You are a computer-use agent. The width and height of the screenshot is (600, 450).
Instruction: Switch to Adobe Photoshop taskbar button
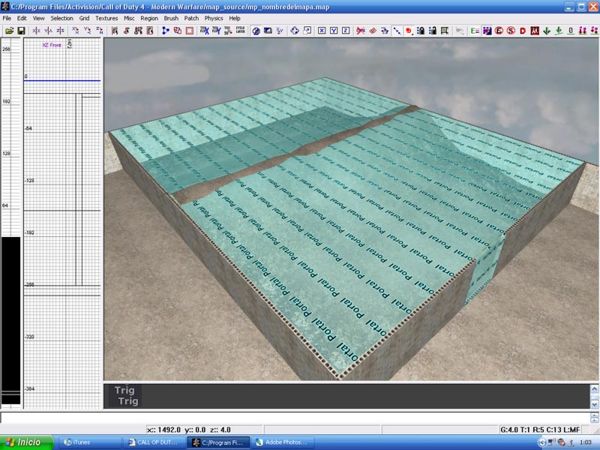coord(284,442)
